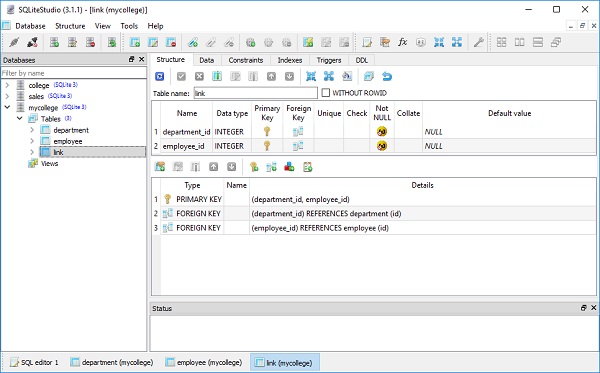Click the add column icon in Structure toolbar
This screenshot has width=600, height=373.
coord(217,77)
